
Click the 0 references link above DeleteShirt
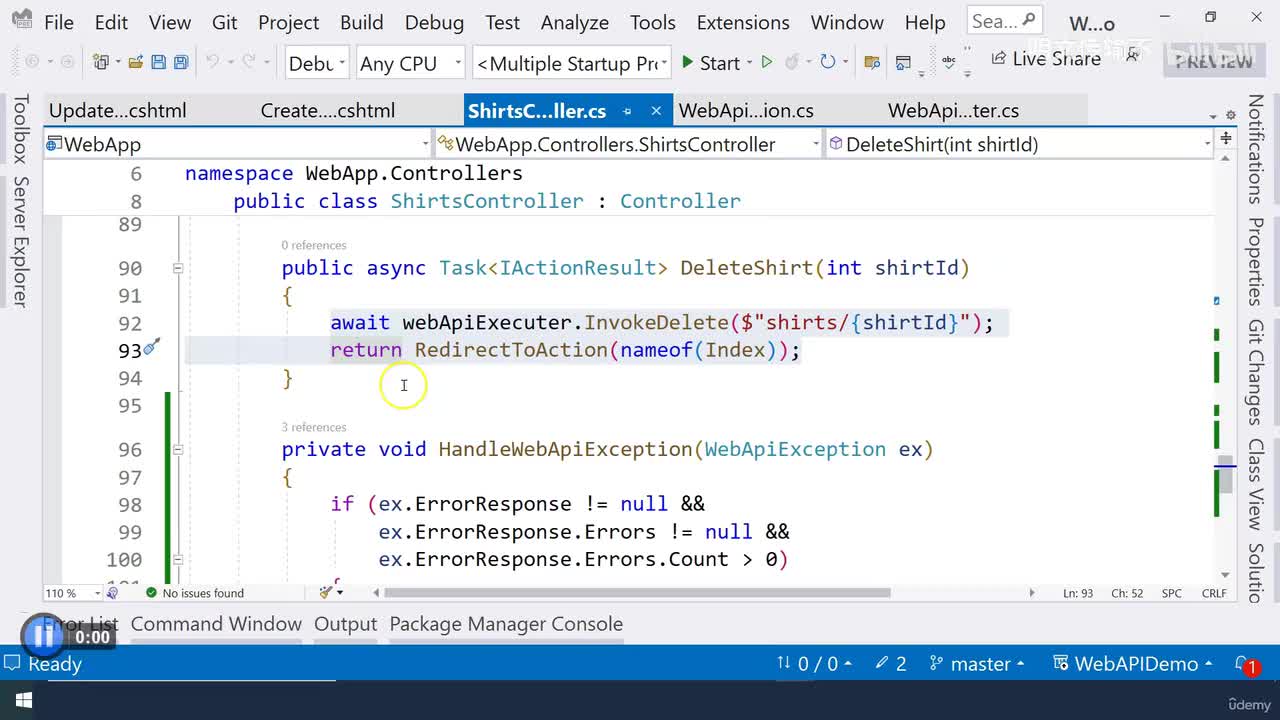314,245
